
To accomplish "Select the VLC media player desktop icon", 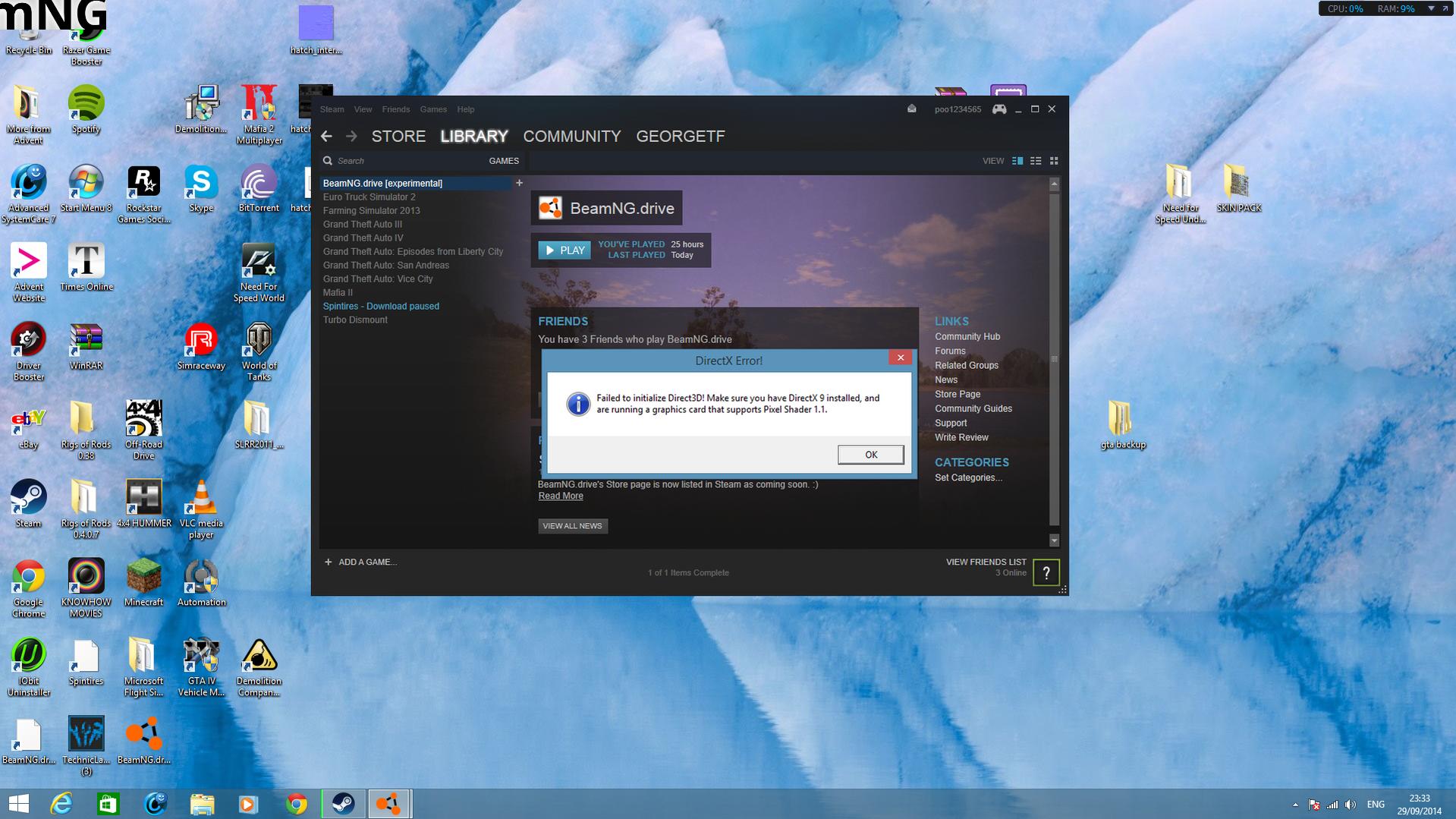I will (x=201, y=509).
